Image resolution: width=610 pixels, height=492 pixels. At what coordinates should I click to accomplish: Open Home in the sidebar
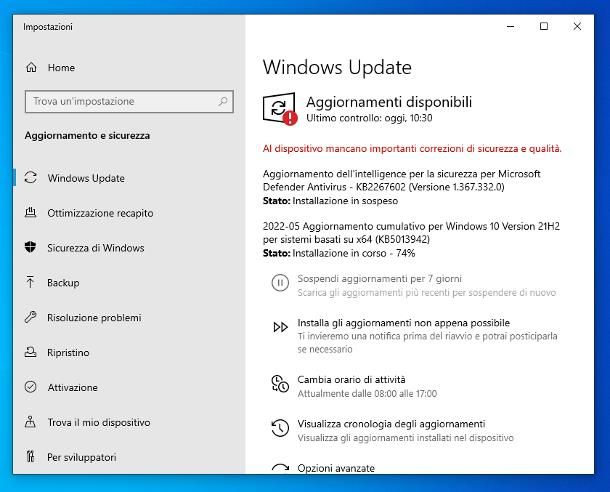(x=61, y=68)
